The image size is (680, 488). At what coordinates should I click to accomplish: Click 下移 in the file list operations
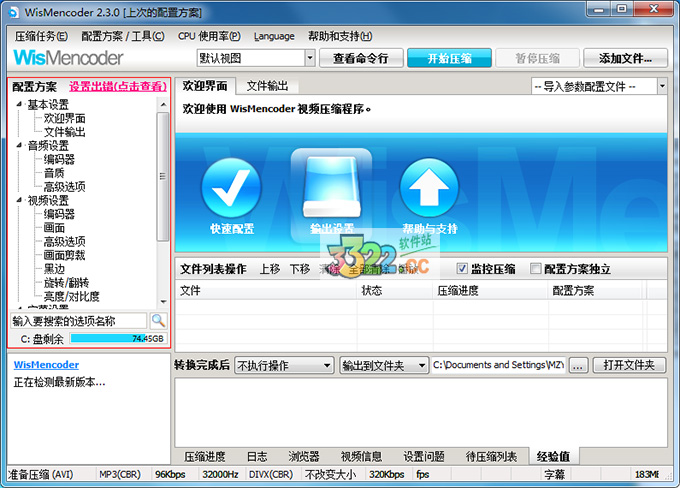(x=300, y=269)
